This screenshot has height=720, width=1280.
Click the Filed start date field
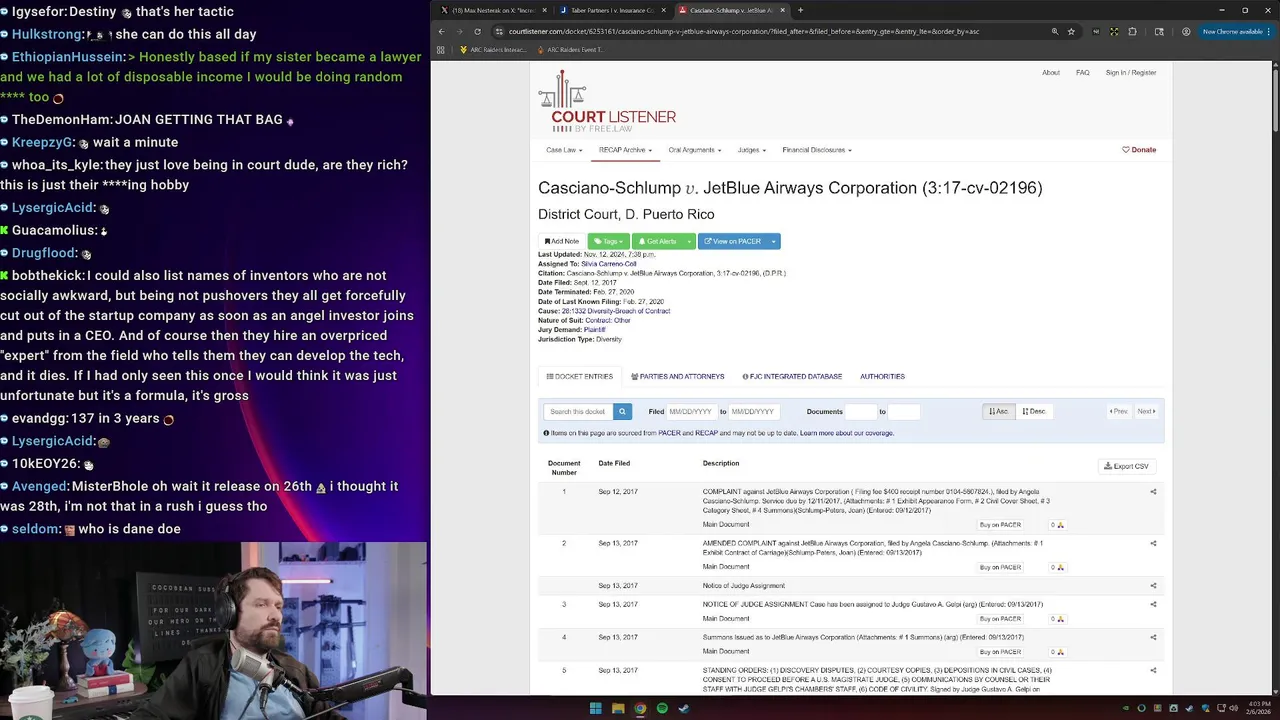[x=691, y=411]
